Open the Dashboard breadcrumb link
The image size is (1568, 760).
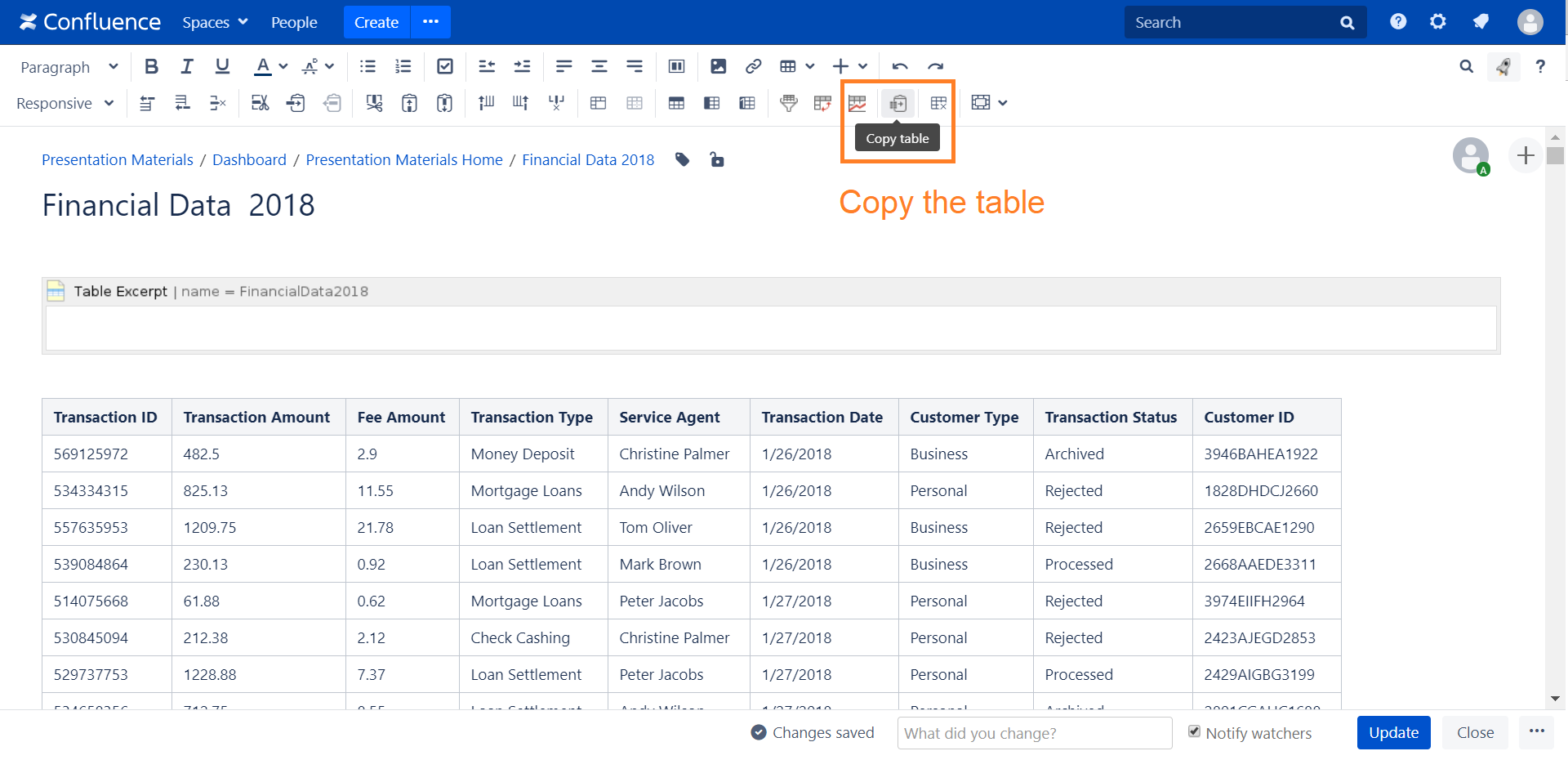[x=249, y=159]
